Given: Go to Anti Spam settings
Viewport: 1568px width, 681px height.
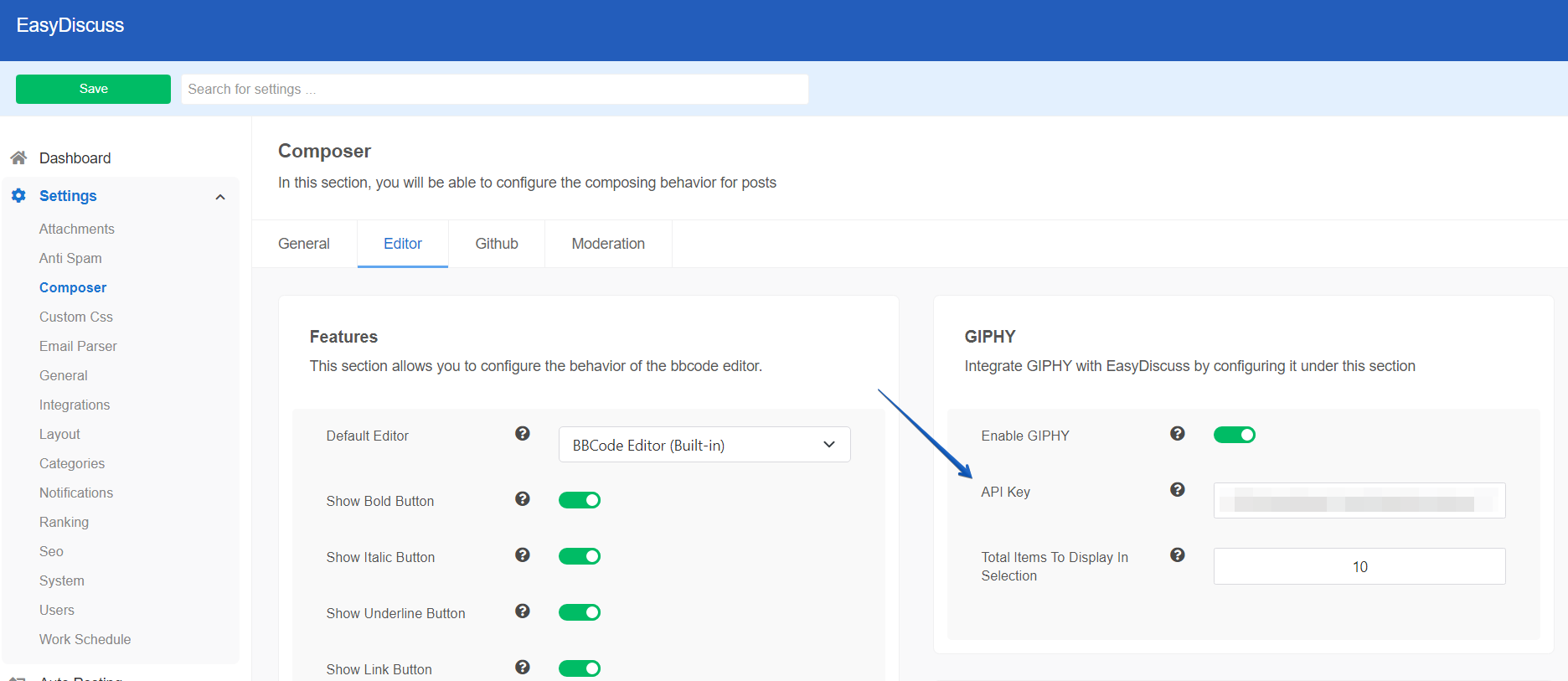Looking at the screenshot, I should (x=70, y=258).
